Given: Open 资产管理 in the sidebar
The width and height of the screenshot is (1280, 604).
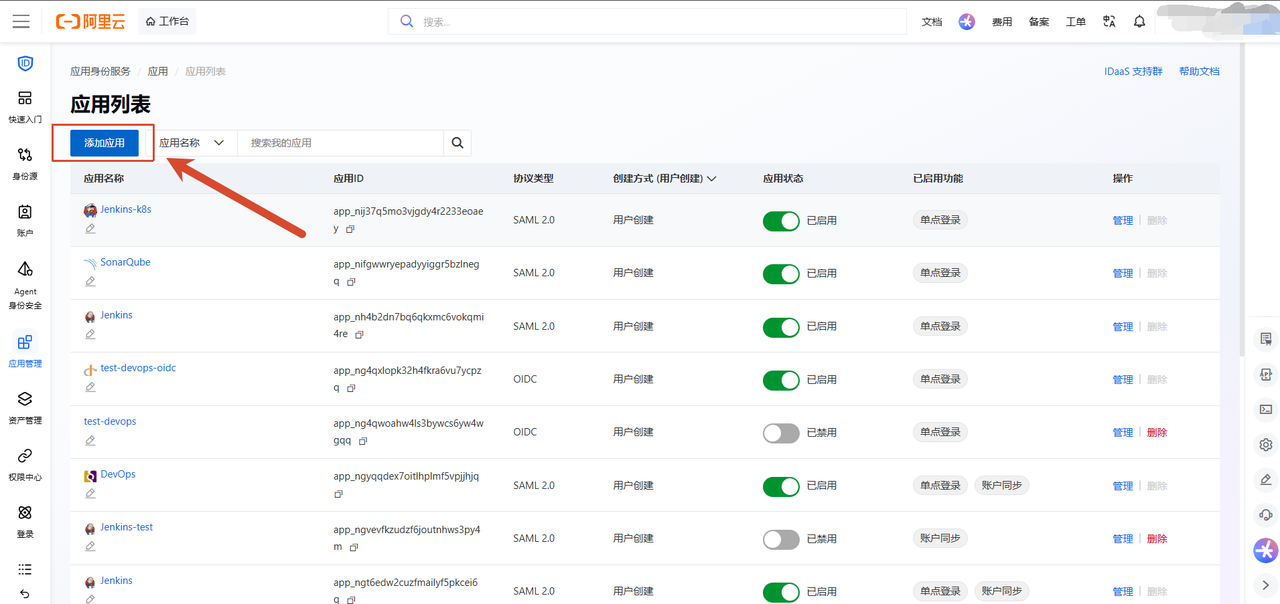Looking at the screenshot, I should tap(25, 408).
